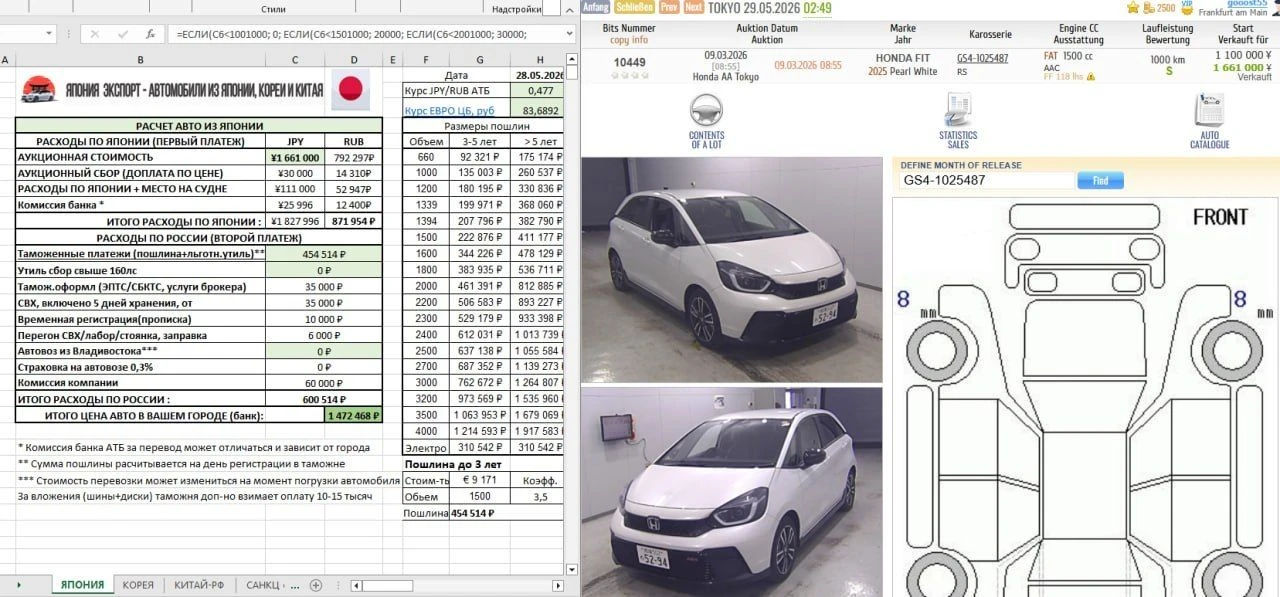Click the rating stars under lot 10449
The width and height of the screenshot is (1280, 597).
pos(630,76)
